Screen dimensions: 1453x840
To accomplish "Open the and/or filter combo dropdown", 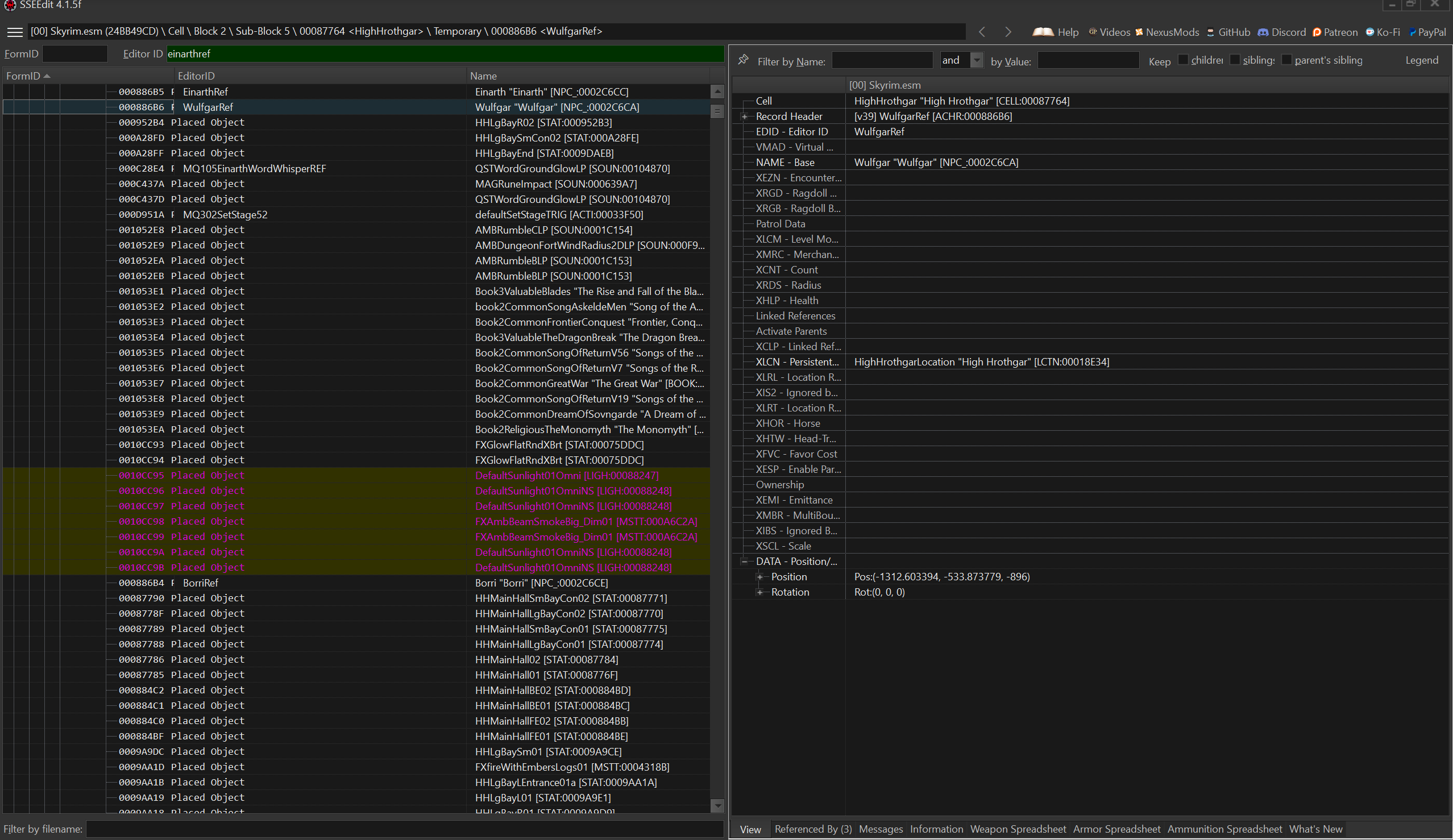I will (976, 60).
